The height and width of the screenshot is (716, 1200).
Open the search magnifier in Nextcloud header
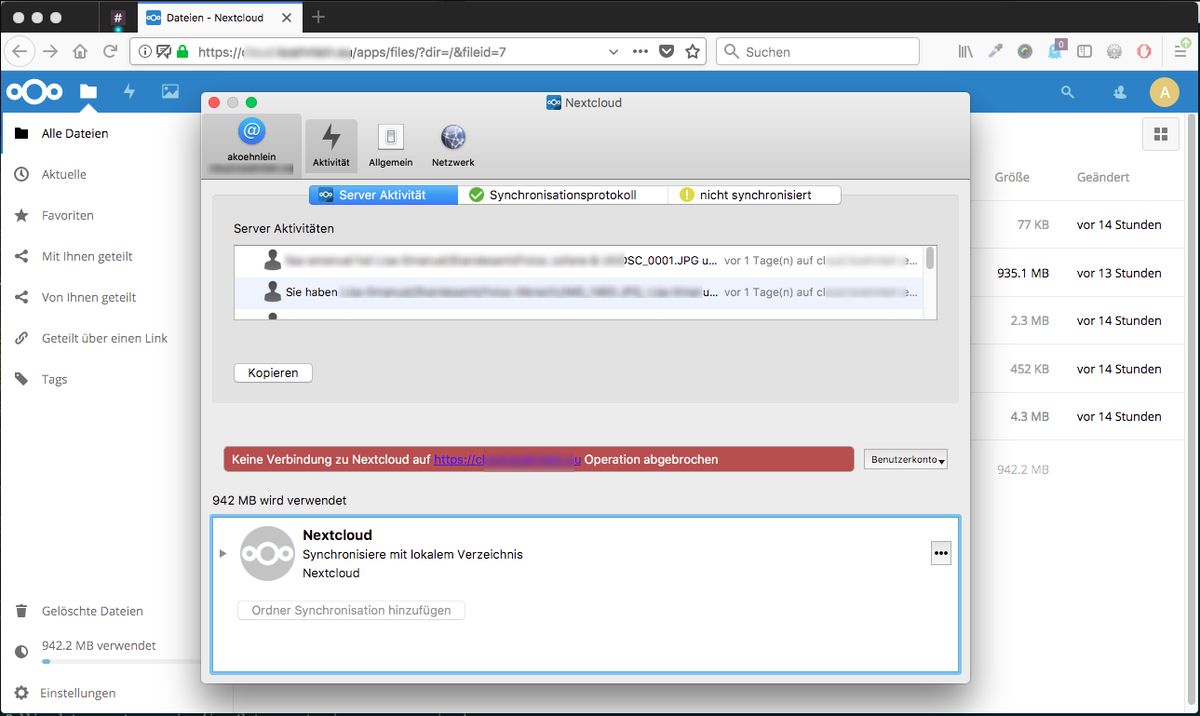pos(1067,92)
